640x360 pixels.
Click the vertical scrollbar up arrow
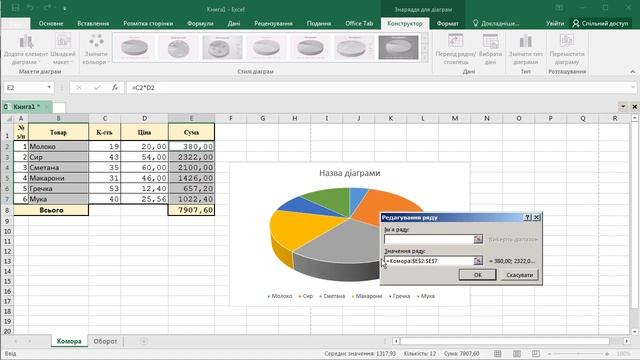(634, 118)
